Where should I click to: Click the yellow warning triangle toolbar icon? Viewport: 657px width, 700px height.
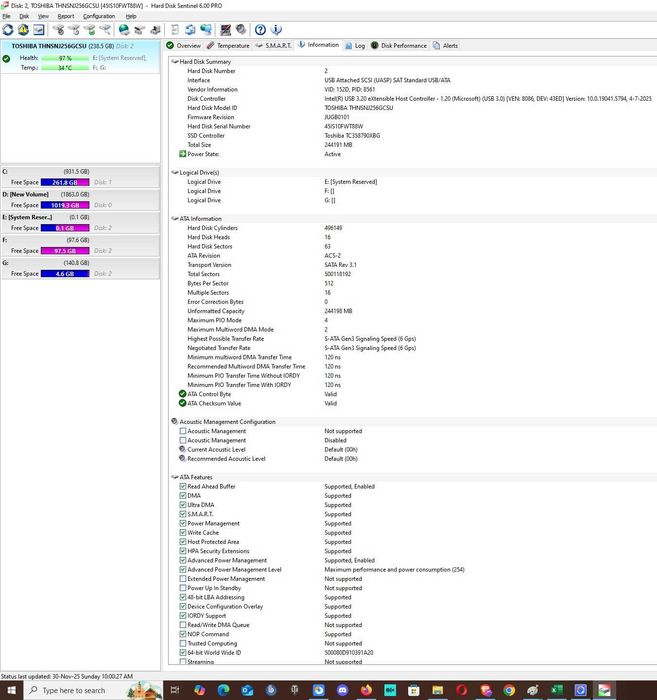point(23,30)
